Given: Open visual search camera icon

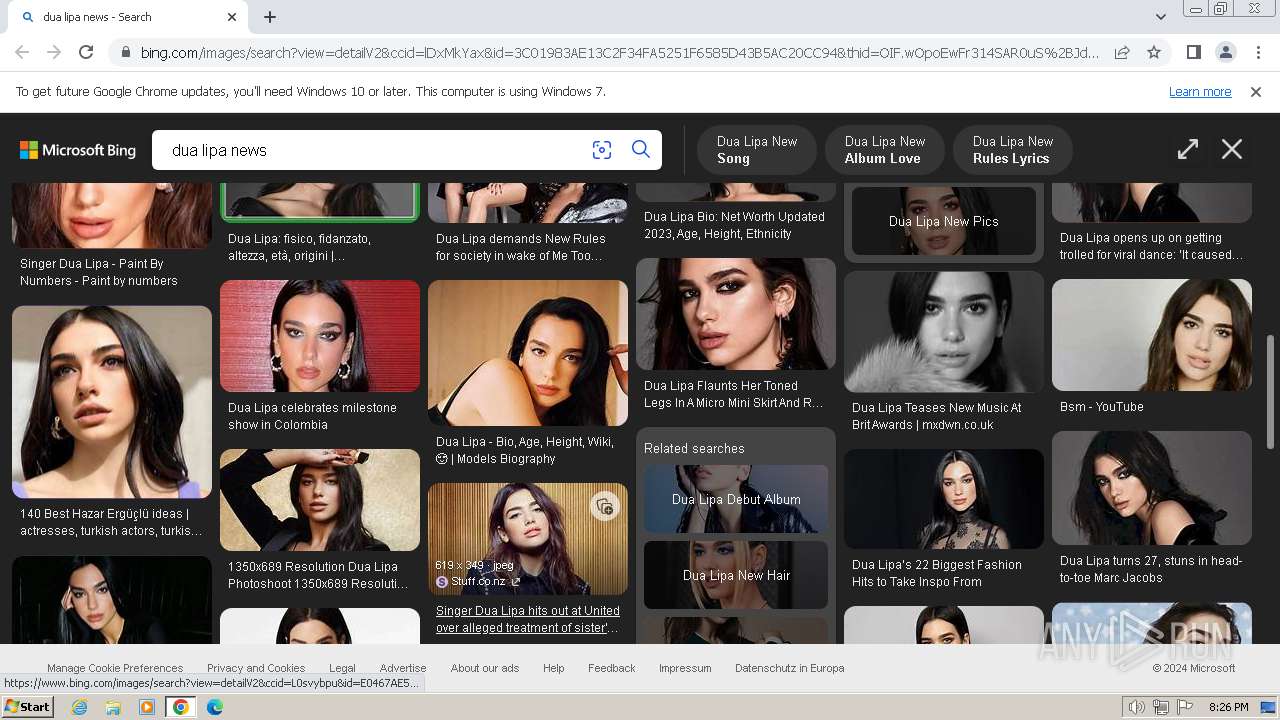Looking at the screenshot, I should click(601, 150).
